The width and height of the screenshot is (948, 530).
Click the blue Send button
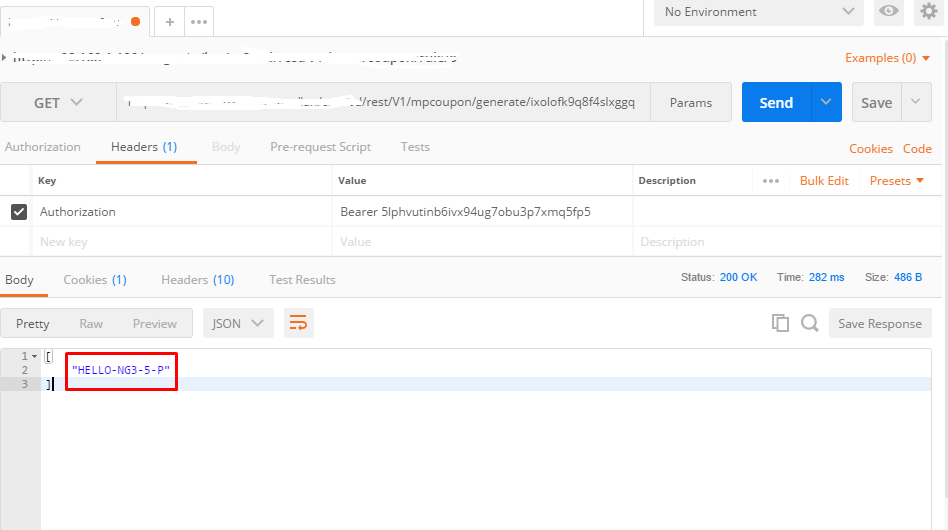point(776,102)
